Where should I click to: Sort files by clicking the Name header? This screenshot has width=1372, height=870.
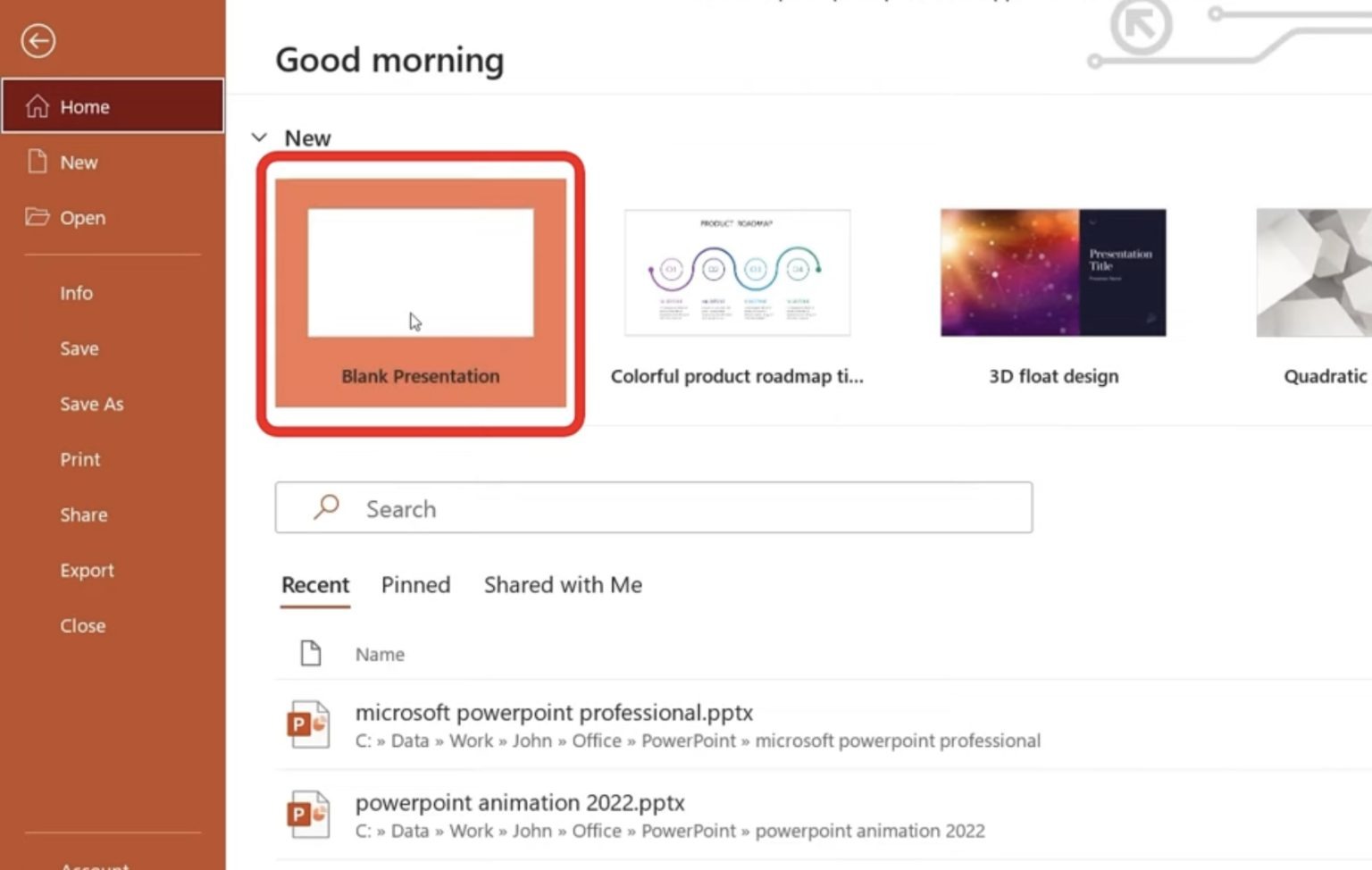(x=379, y=654)
